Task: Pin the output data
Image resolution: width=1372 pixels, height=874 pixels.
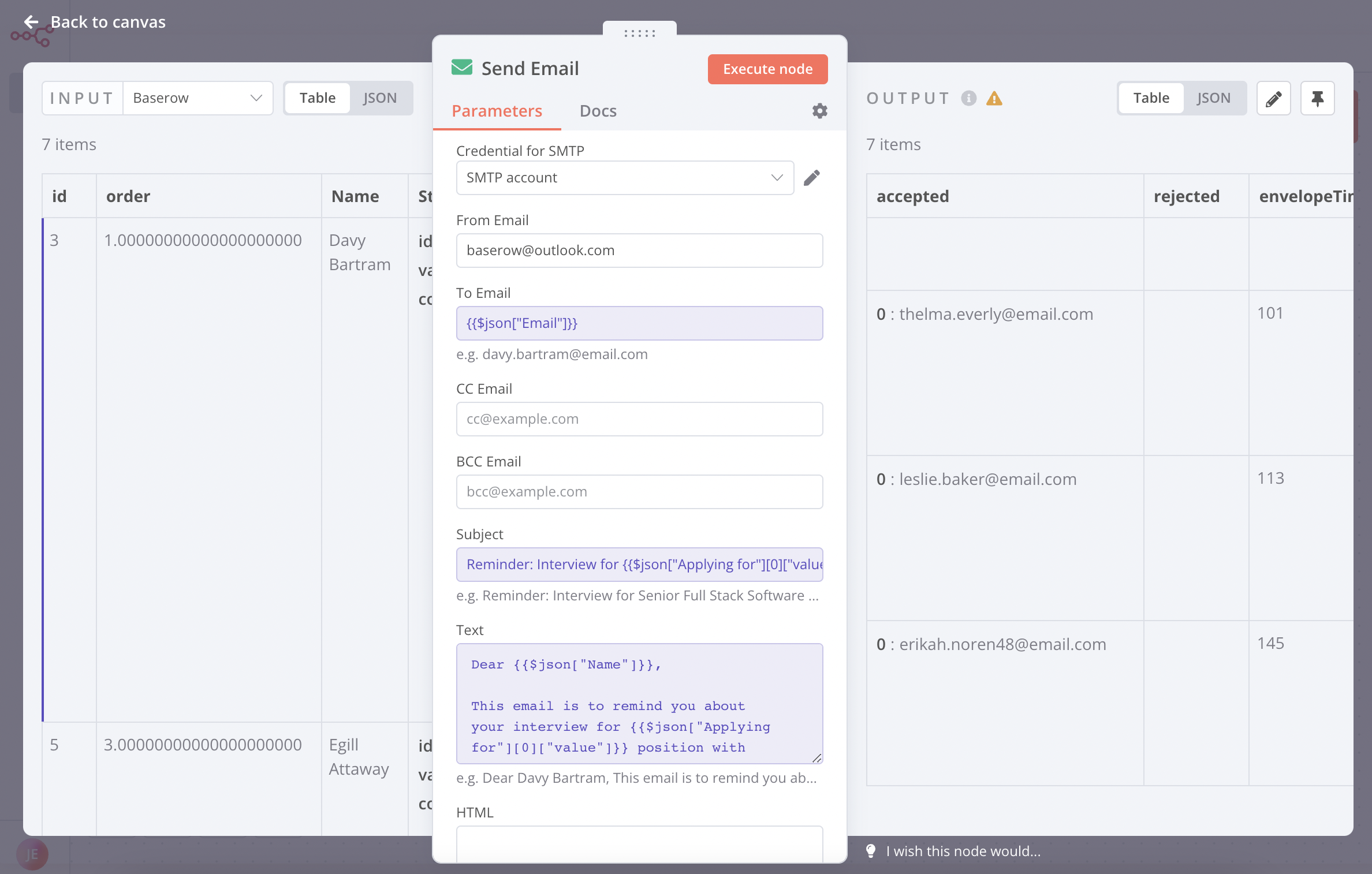Action: click(x=1317, y=99)
